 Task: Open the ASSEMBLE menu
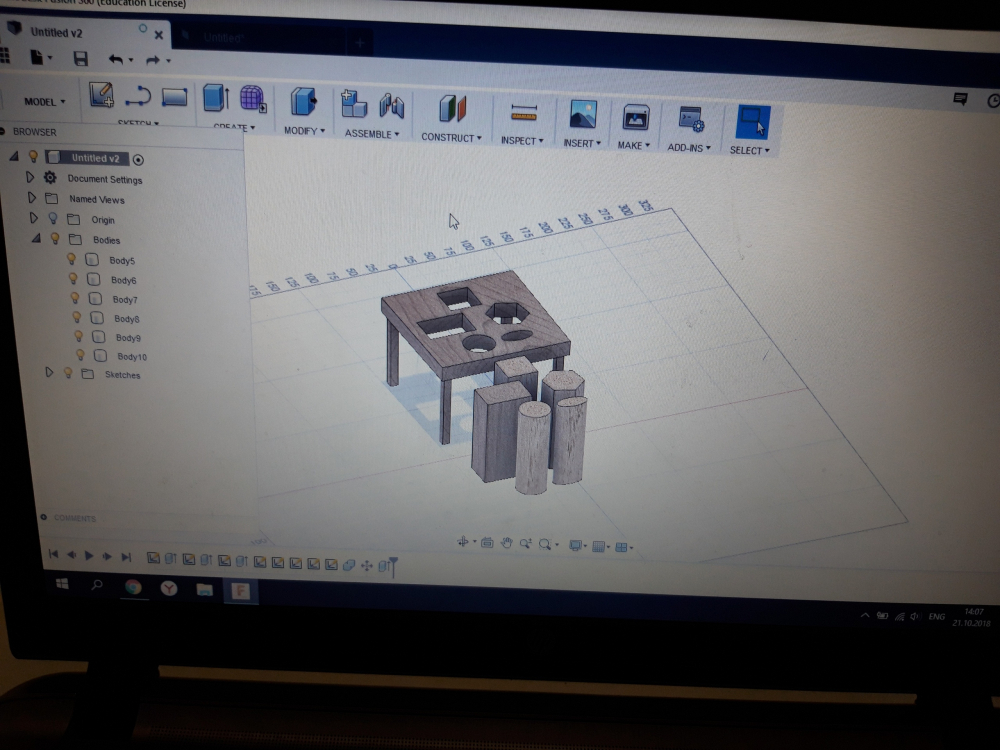372,134
